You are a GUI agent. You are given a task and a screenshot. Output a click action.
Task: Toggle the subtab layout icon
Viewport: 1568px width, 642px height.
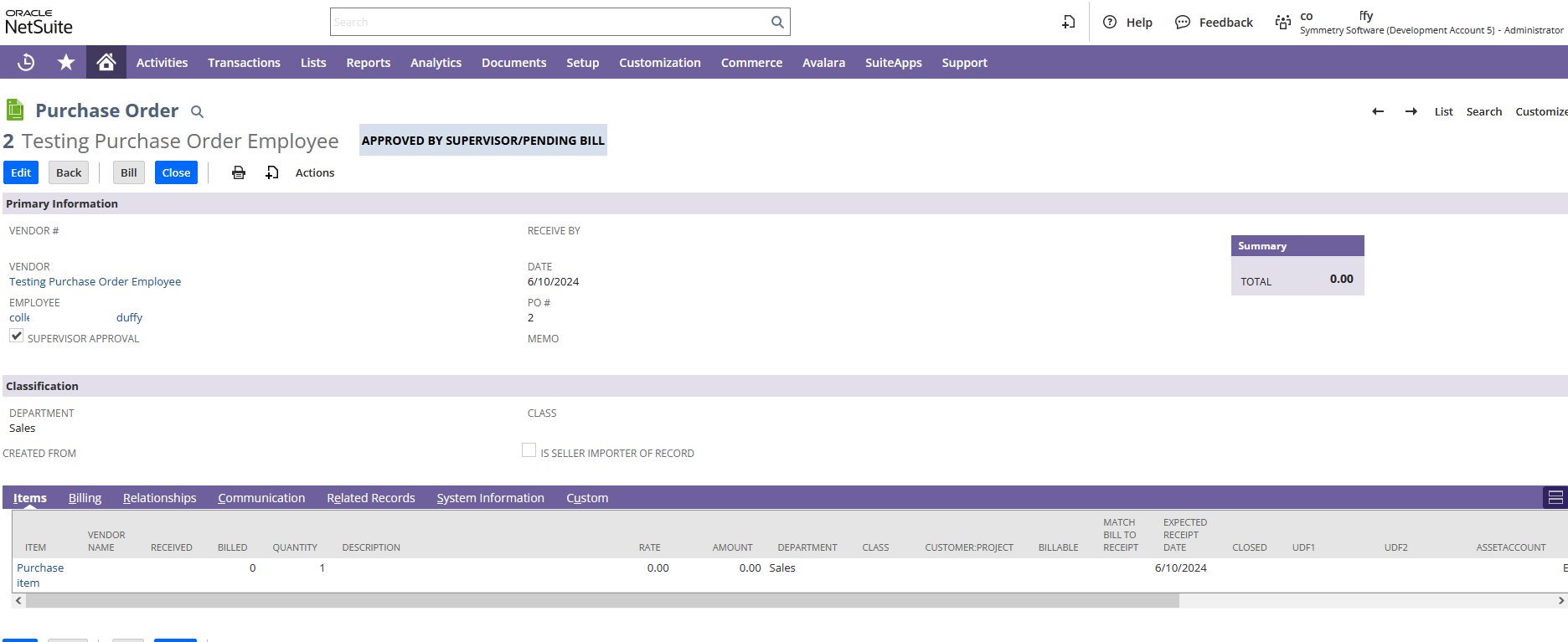[x=1555, y=497]
